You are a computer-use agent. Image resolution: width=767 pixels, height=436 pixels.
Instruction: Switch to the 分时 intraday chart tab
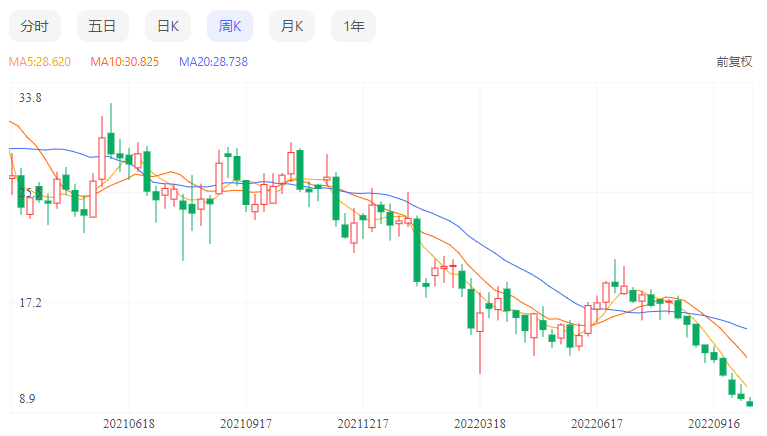tap(35, 26)
